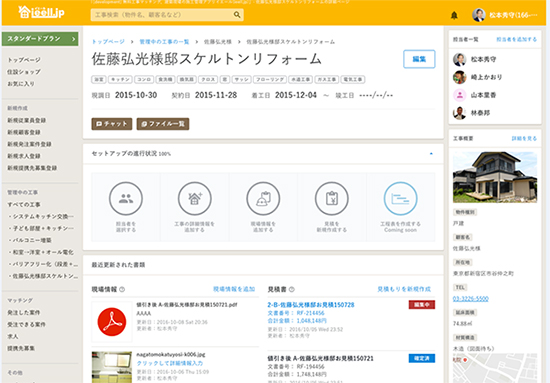Viewport: 550px width, 383px height.
Task: Click 山本里香 pink placeholder avatar
Action: pos(460,95)
